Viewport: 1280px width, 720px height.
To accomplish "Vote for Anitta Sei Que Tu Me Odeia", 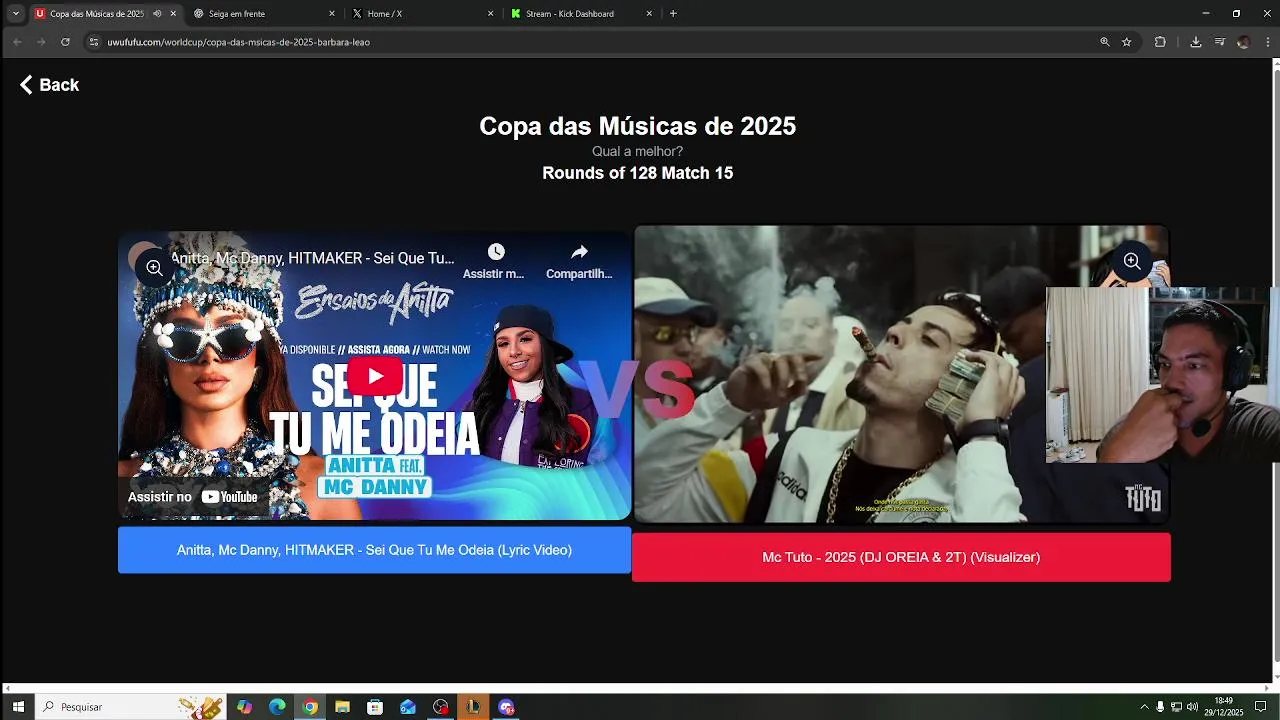I will click(374, 550).
